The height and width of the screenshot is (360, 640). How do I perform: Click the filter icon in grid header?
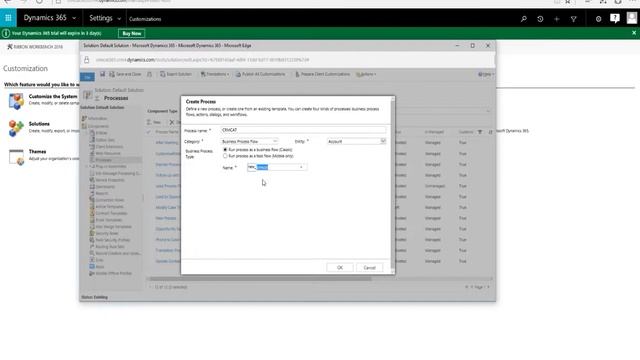(480, 132)
